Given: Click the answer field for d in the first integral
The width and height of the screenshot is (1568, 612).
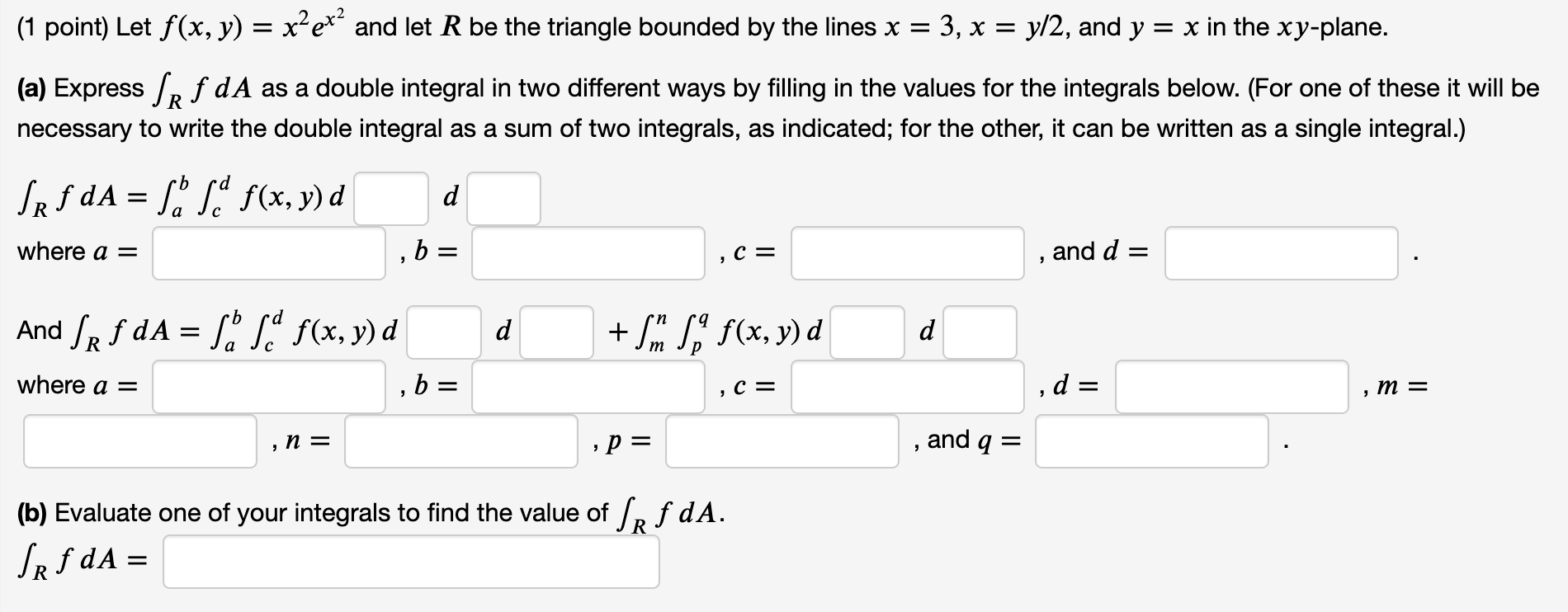Looking at the screenshot, I should pyautogui.click(x=1280, y=252).
